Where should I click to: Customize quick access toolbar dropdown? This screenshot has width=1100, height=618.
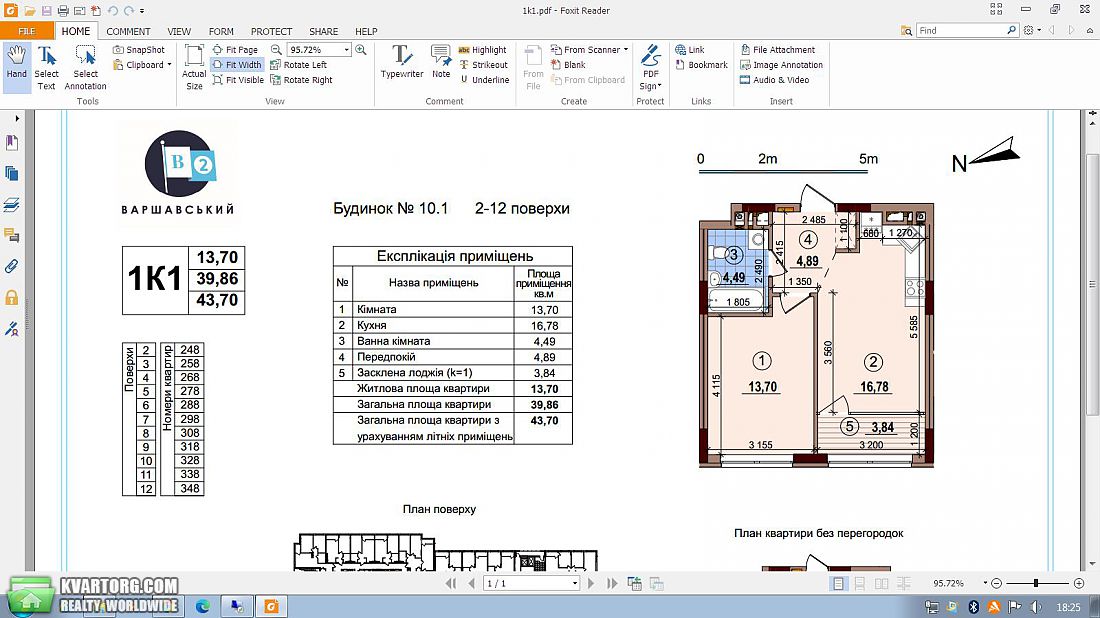pos(142,11)
